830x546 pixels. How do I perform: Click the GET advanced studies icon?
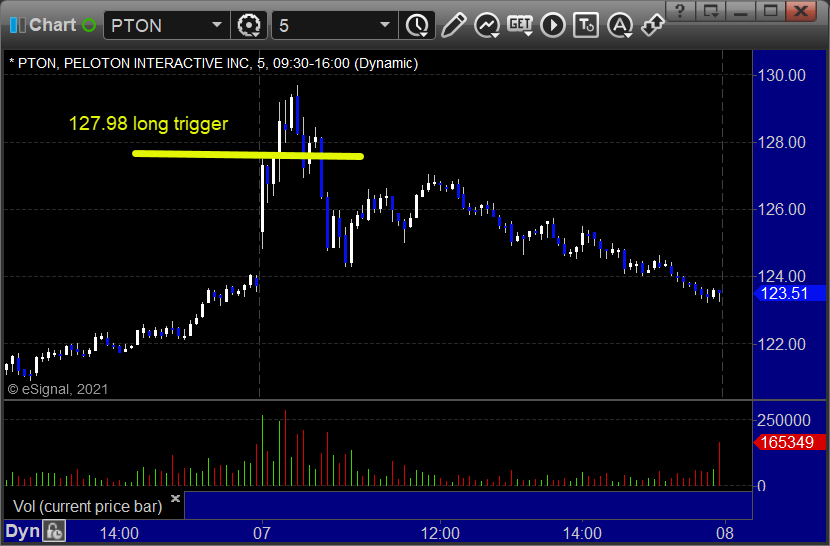pyautogui.click(x=520, y=25)
